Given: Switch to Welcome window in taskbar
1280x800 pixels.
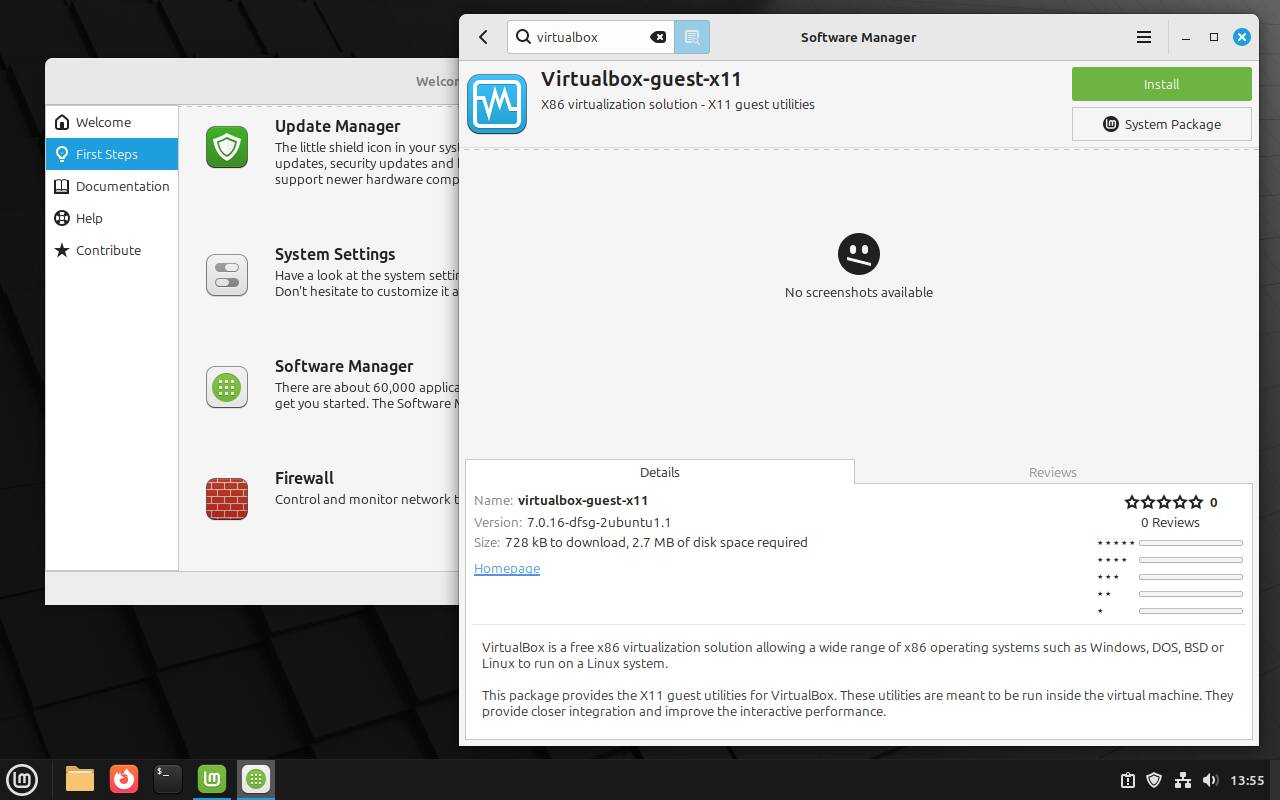Looking at the screenshot, I should 212,779.
